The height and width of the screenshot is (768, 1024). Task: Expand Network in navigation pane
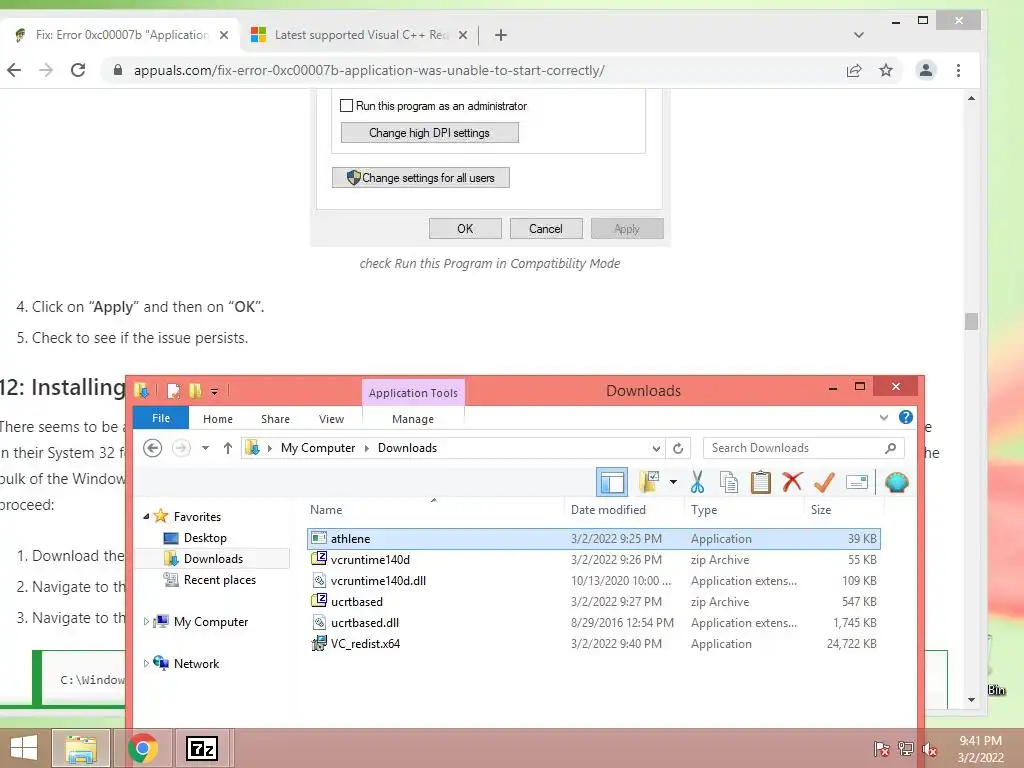click(146, 664)
